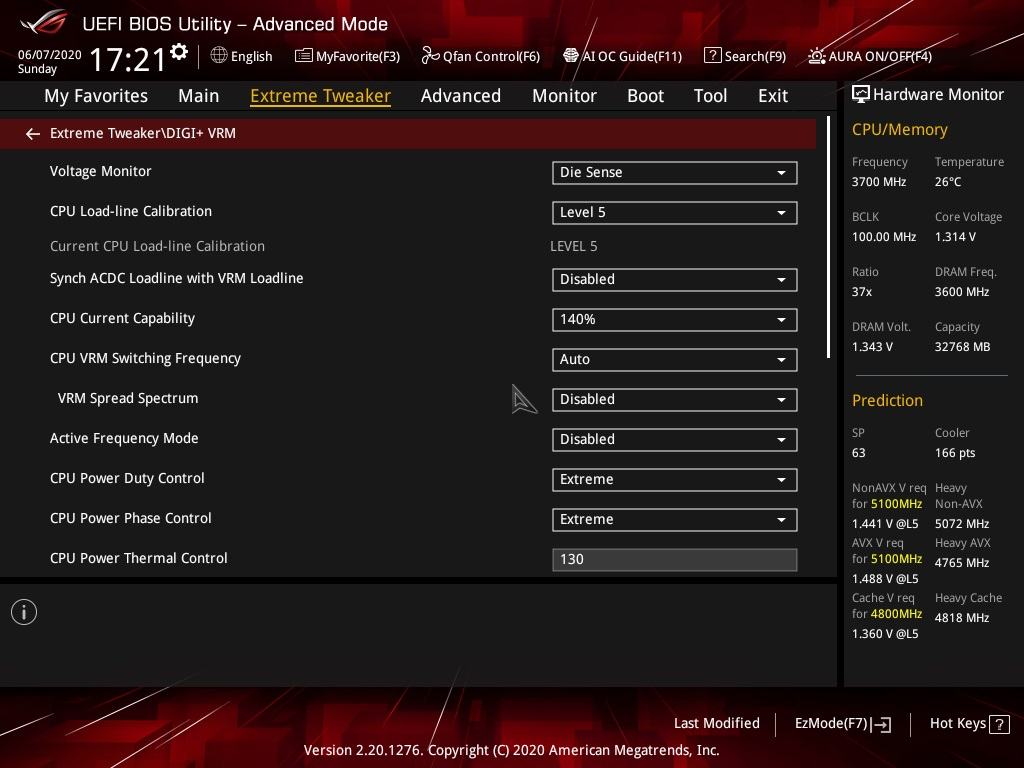Click the Cooler 166 pts value
This screenshot has height=768, width=1024.
click(955, 453)
